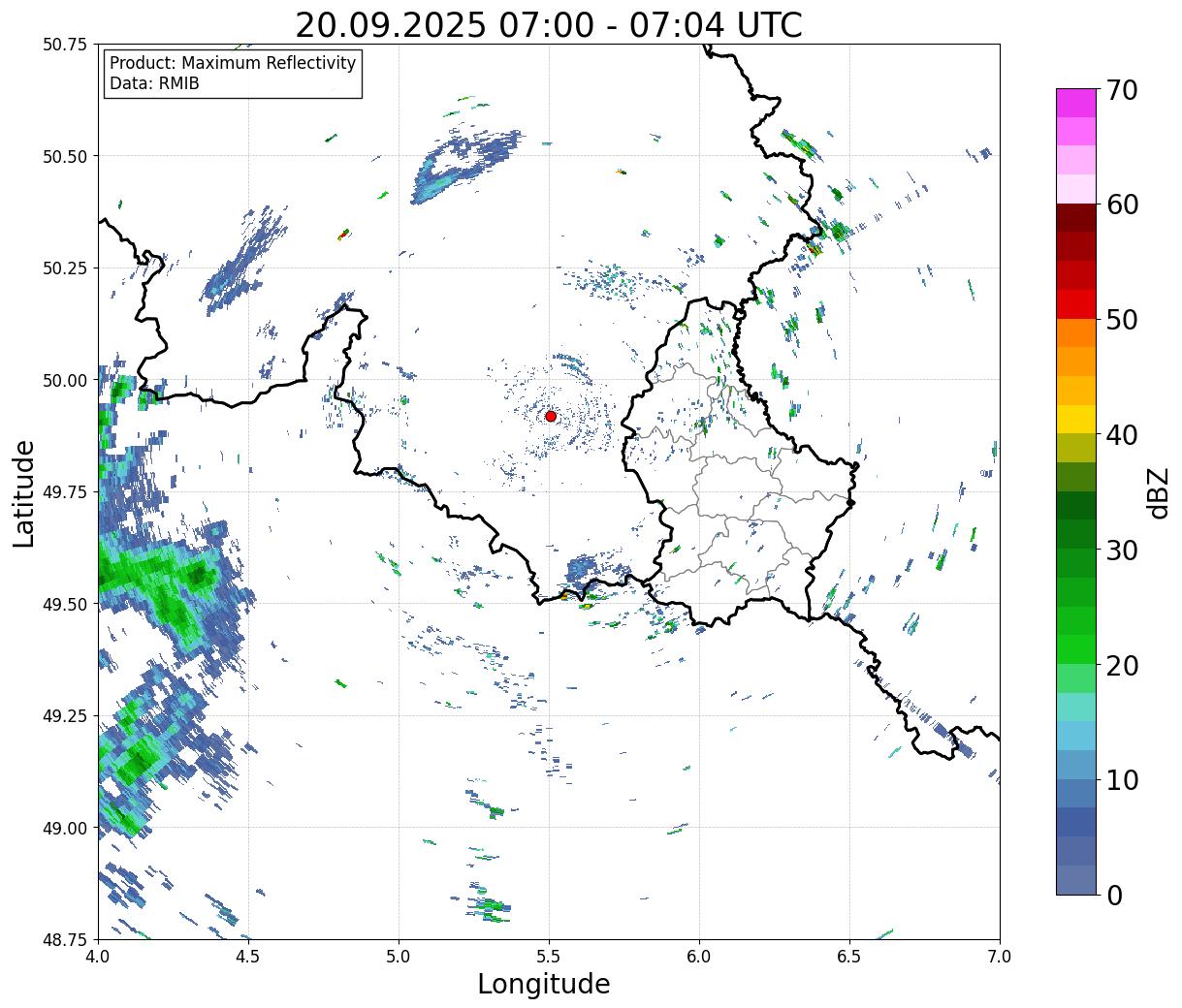Click the colorbar tick label 30
Screen dimensions: 1182x1008
click(x=1122, y=550)
